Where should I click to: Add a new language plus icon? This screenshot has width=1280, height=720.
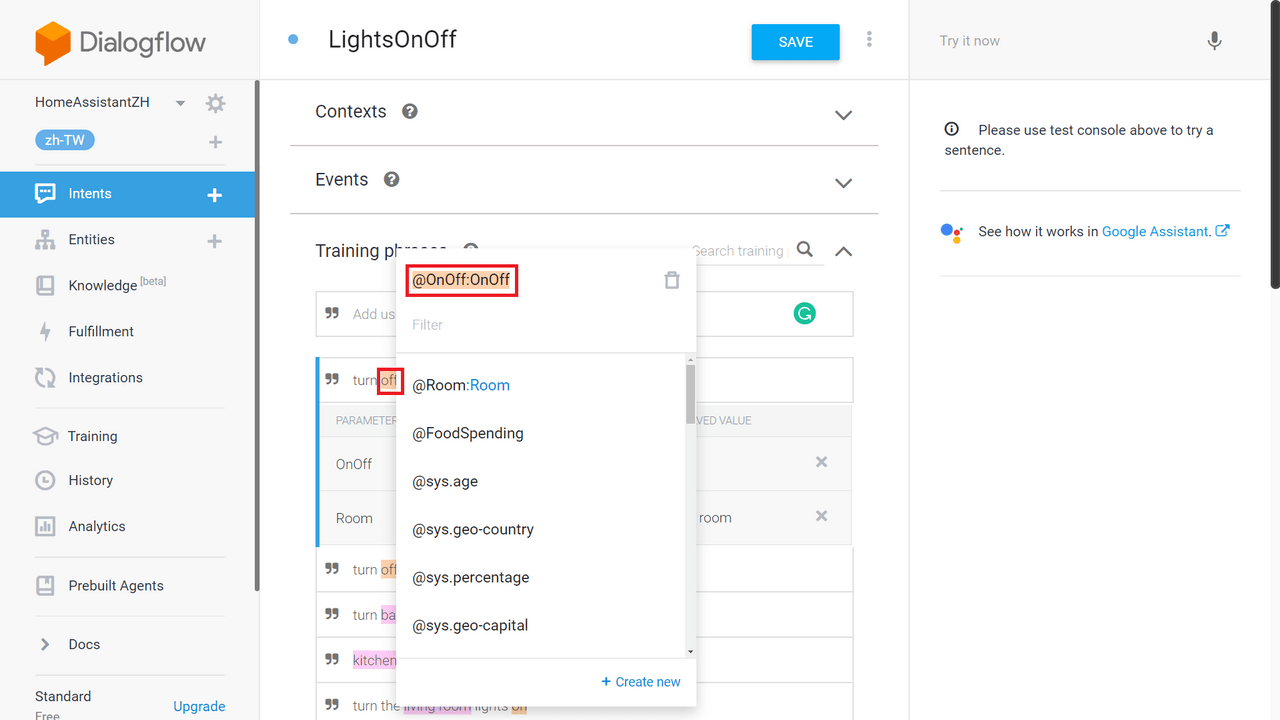coord(215,142)
